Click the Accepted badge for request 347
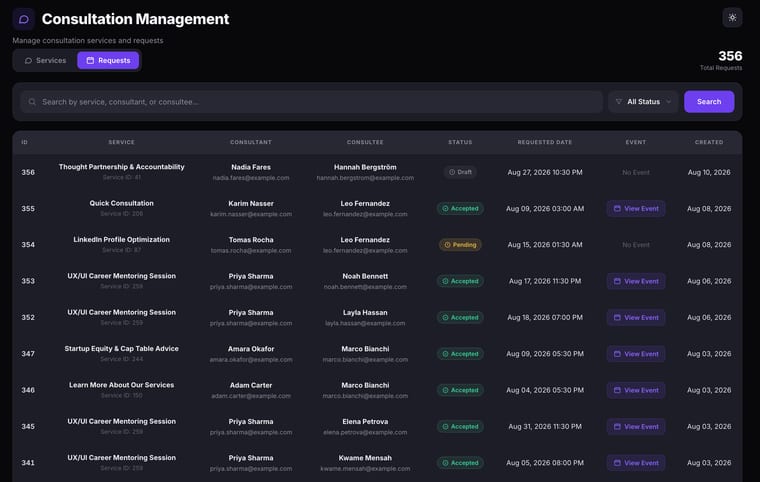This screenshot has height=482, width=760. [x=460, y=354]
